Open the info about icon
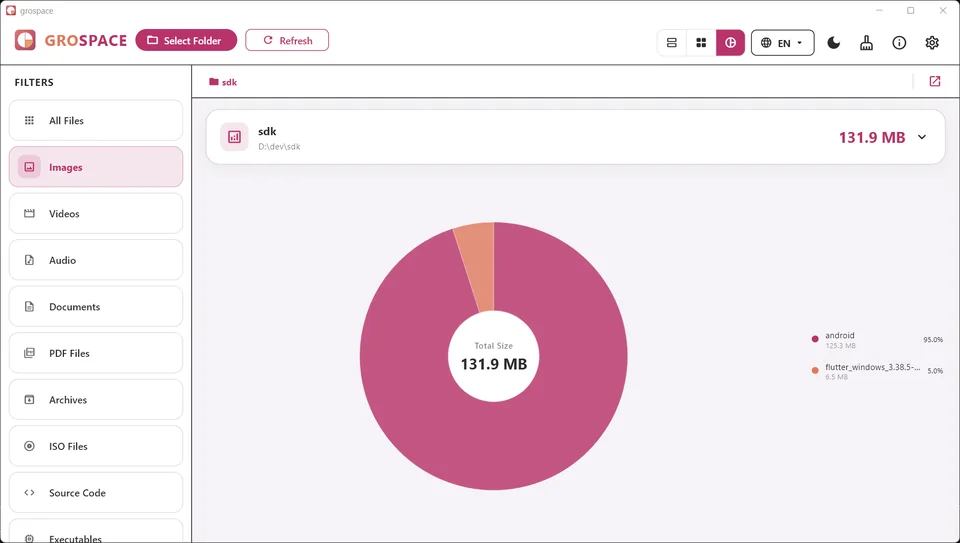The height and width of the screenshot is (543, 960). point(899,43)
